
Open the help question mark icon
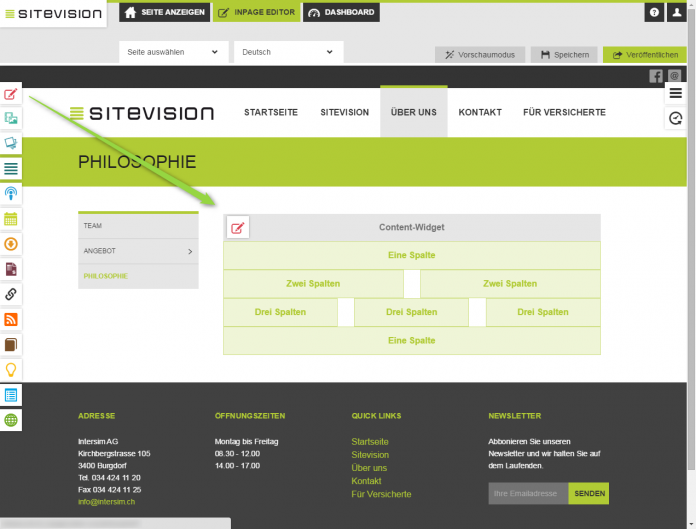tap(654, 12)
